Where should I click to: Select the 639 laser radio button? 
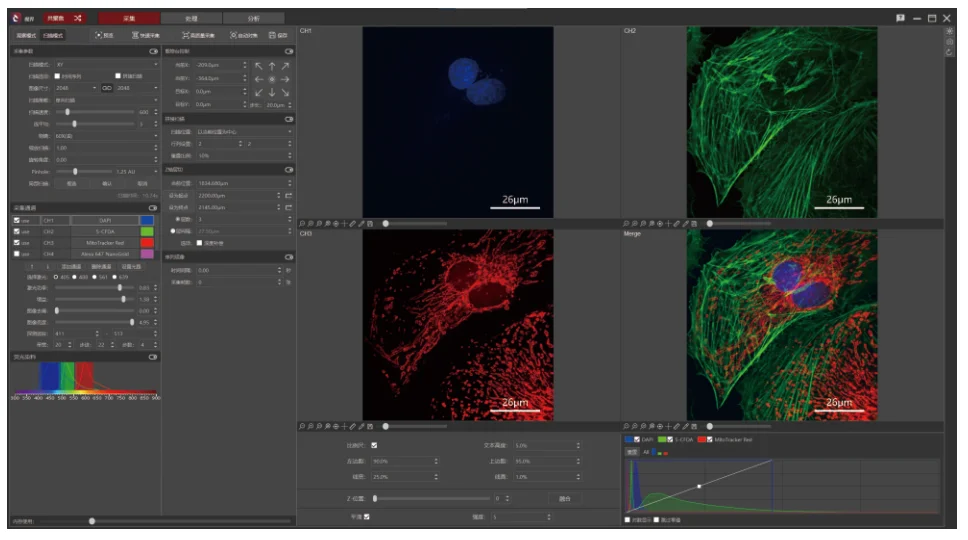tap(115, 277)
